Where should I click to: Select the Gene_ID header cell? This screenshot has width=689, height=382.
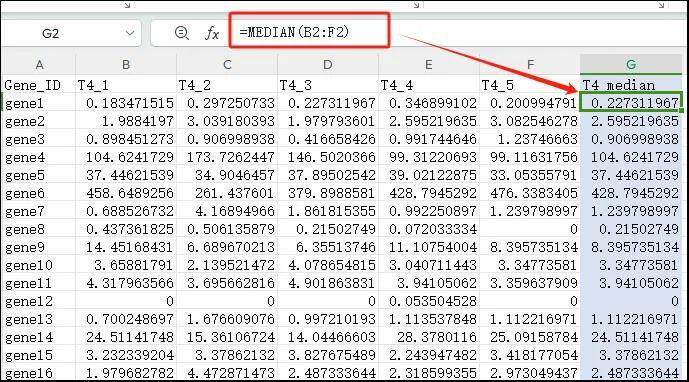39,84
